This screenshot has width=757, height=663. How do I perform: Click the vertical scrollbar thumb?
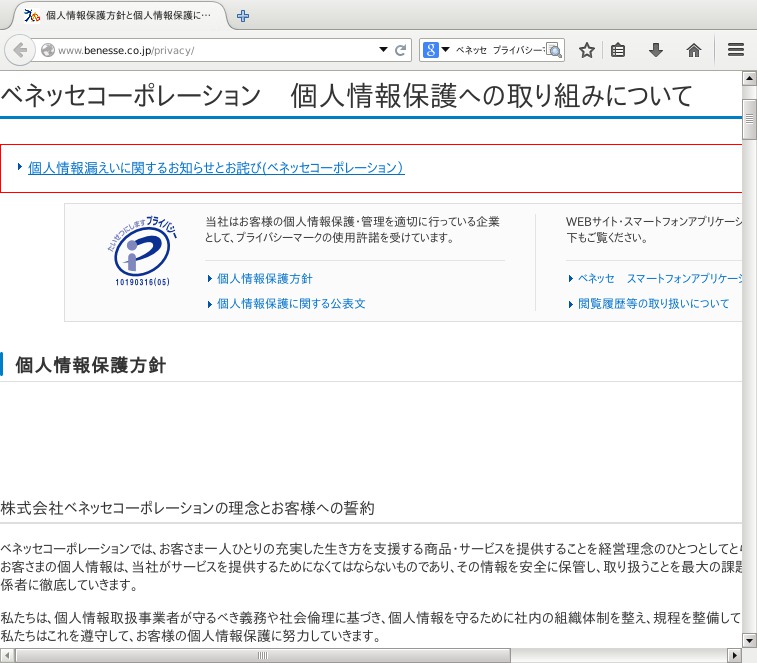click(x=749, y=119)
